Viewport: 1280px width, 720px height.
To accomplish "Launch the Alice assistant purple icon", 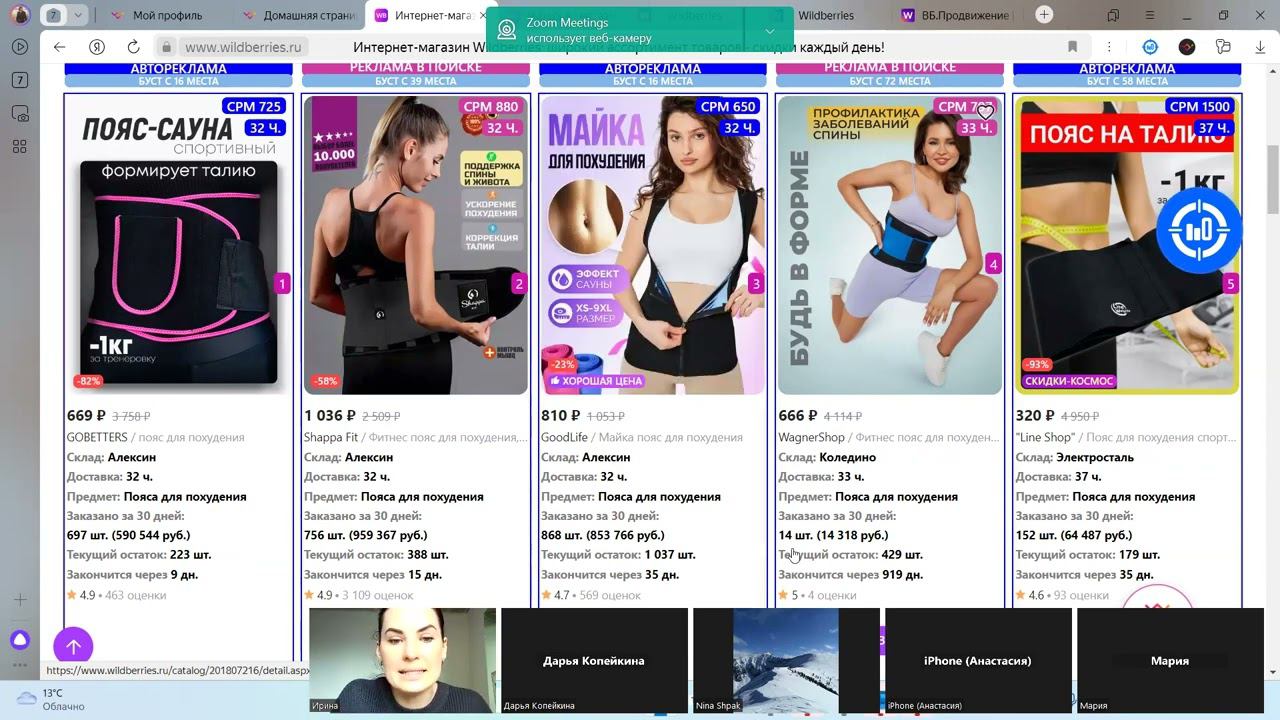I will pyautogui.click(x=19, y=640).
